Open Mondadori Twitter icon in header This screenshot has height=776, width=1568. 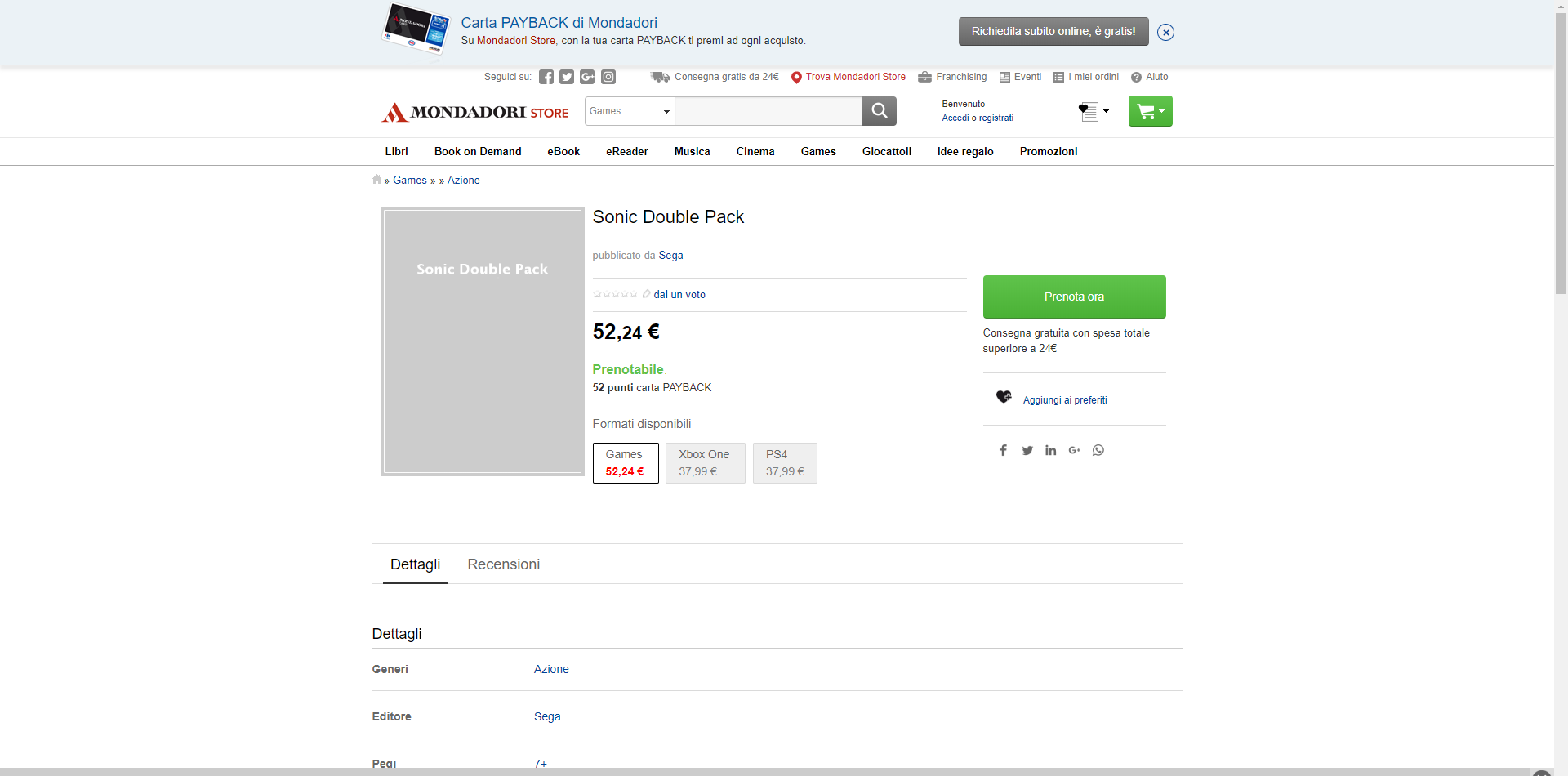[x=567, y=77]
